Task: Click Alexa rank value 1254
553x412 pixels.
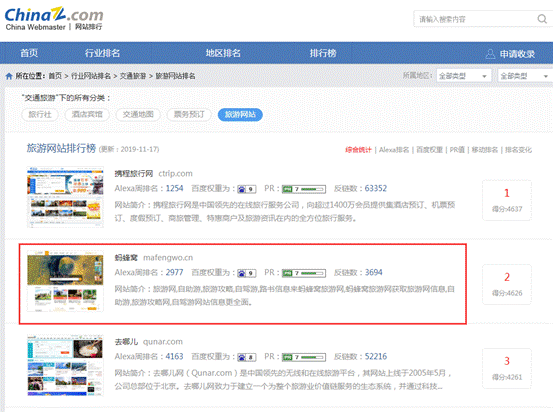Action: [175, 188]
